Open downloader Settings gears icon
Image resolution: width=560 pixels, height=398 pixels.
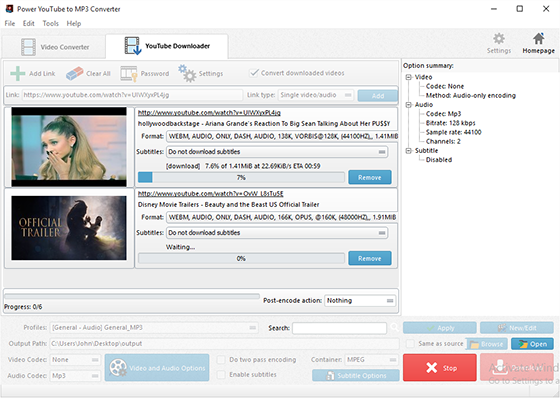(187, 73)
